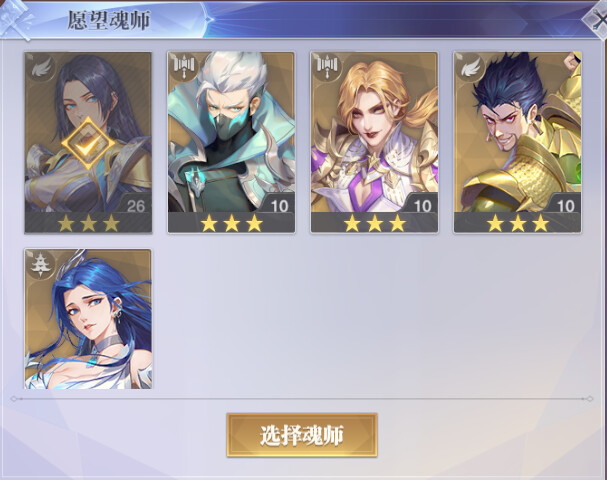The image size is (607, 480).
Task: Click tower class icon on blonde character card
Action: [327, 68]
